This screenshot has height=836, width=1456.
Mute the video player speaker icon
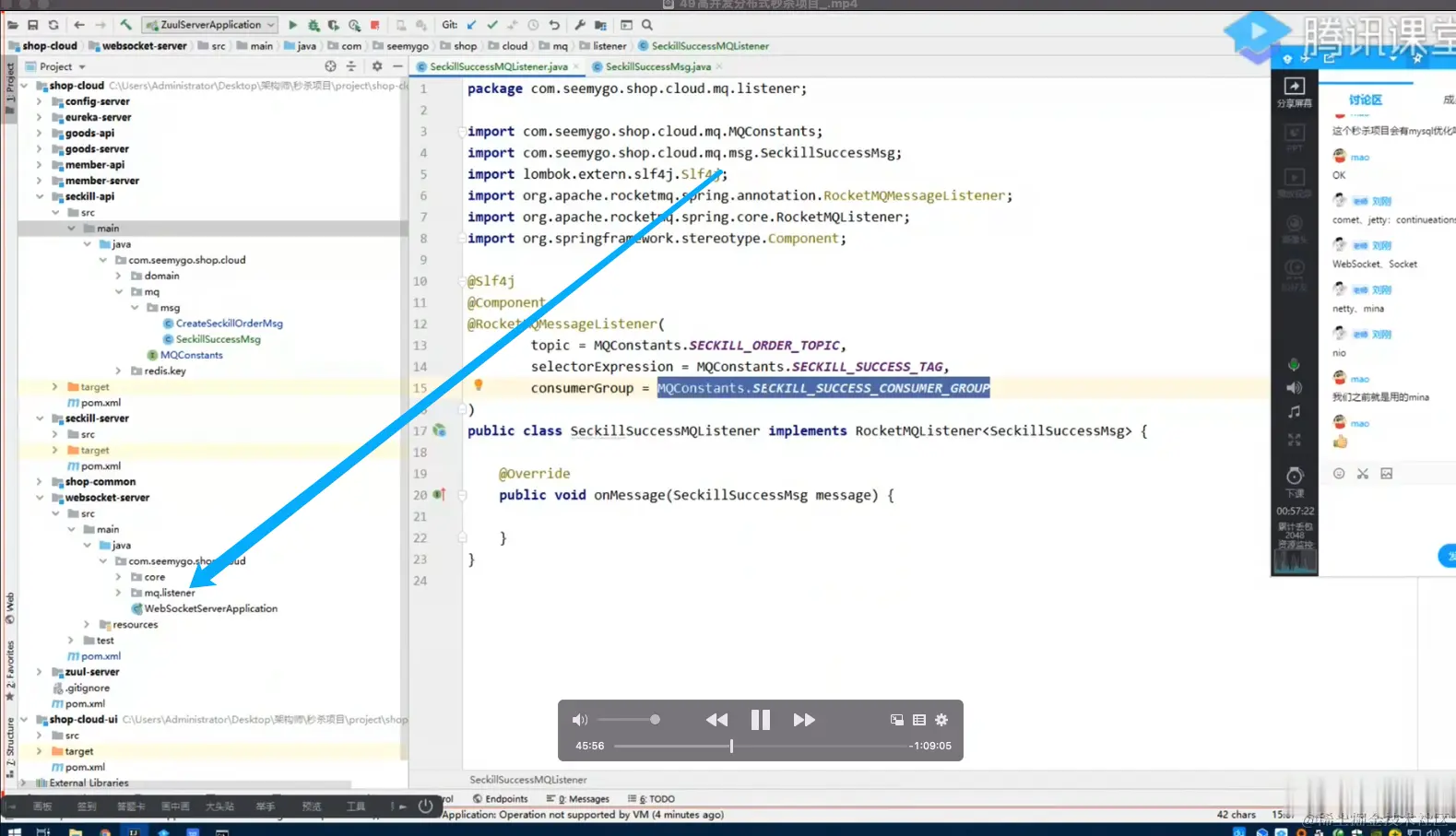580,720
